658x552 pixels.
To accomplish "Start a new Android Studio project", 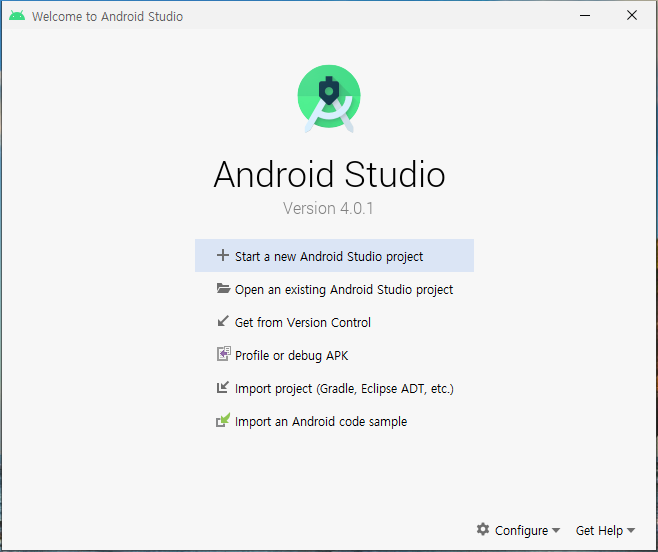I will (334, 256).
